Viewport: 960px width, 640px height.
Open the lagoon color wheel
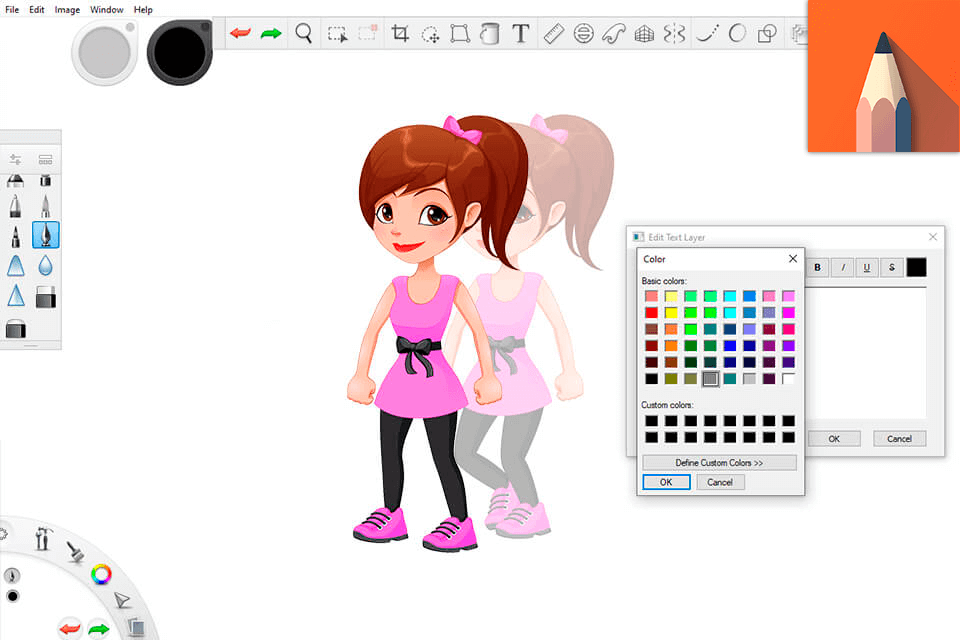(x=101, y=574)
